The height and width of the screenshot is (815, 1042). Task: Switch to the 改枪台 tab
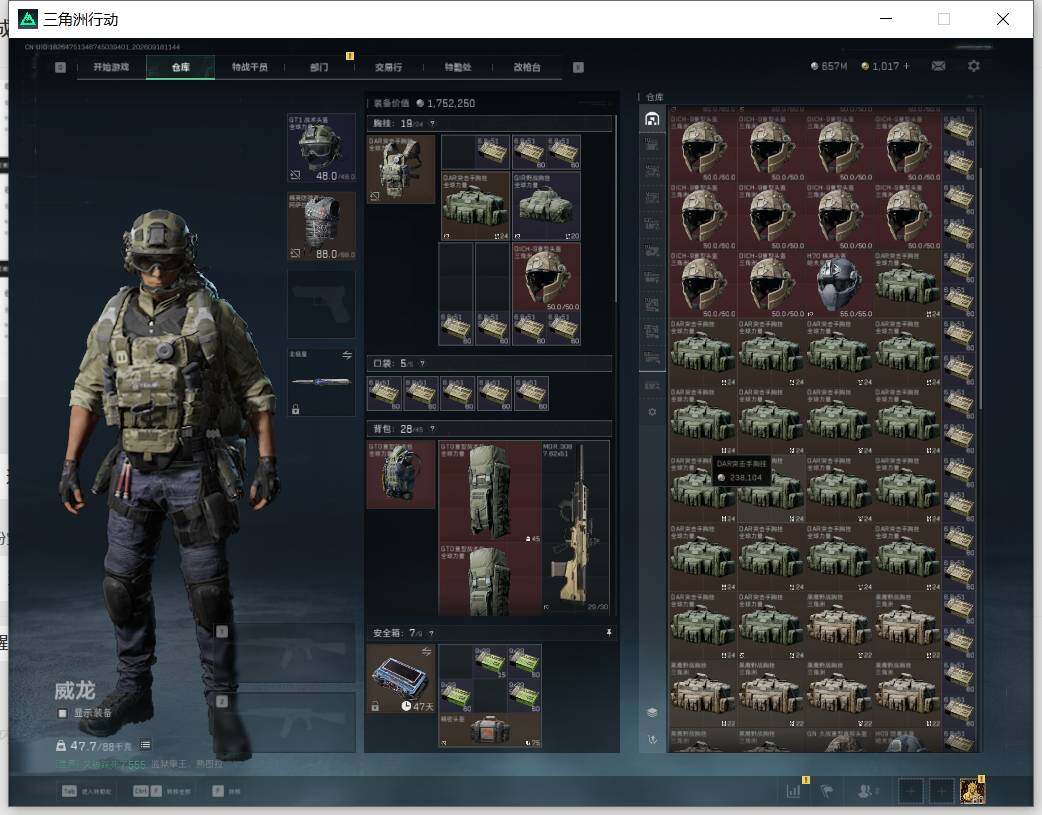coord(527,67)
